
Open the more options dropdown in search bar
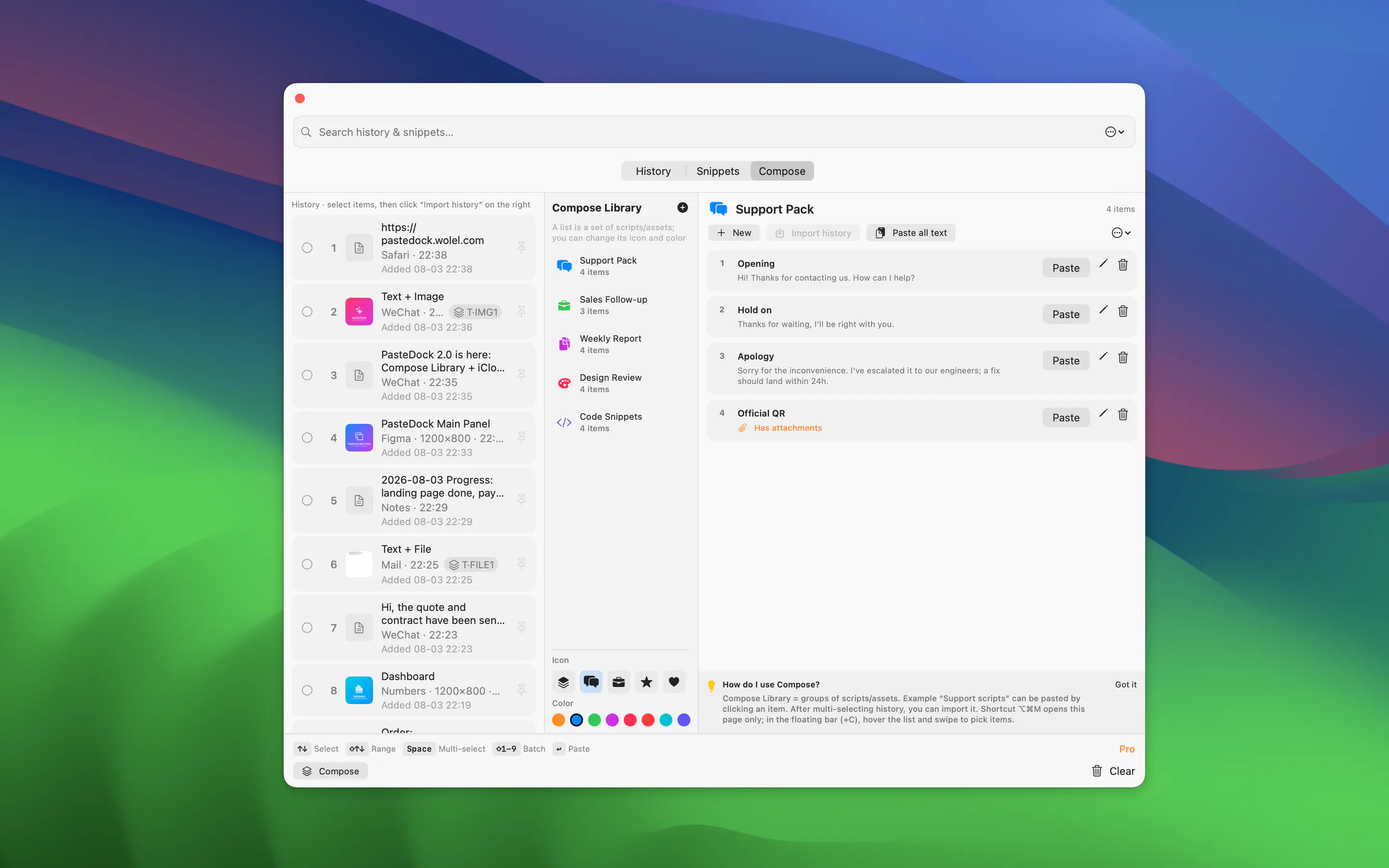pos(1115,132)
